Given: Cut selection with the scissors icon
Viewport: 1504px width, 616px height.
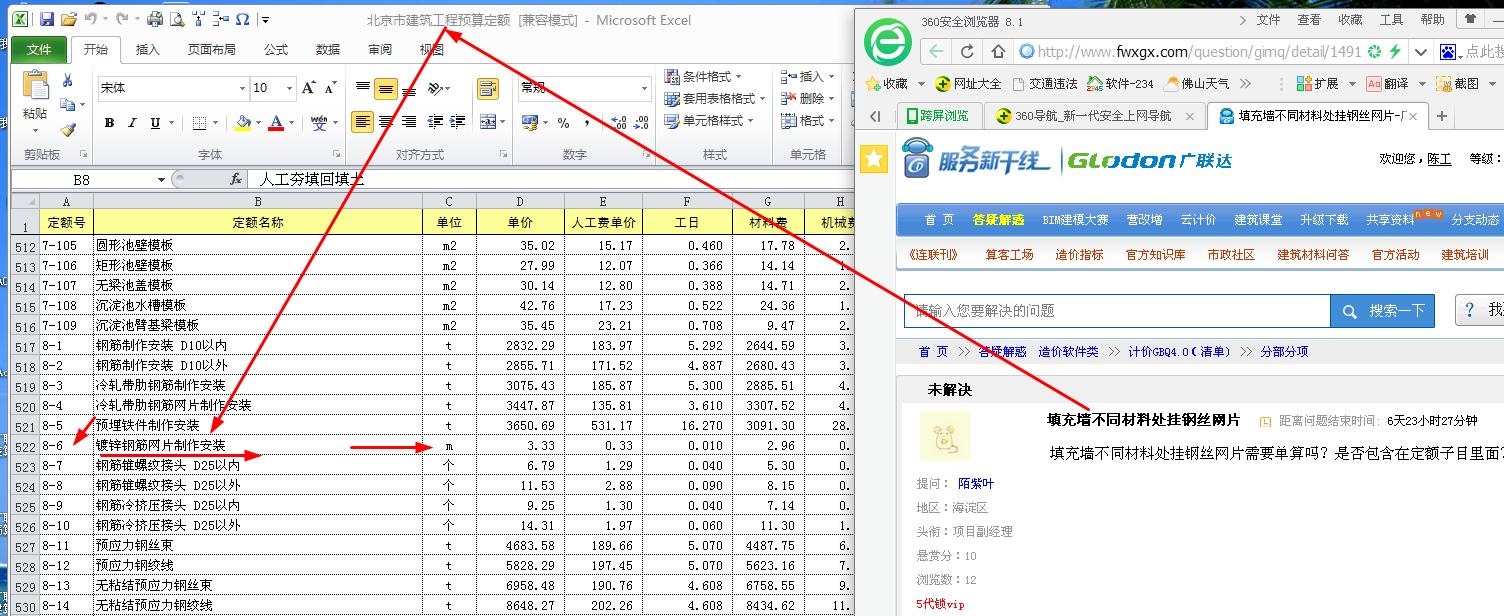Looking at the screenshot, I should [x=68, y=81].
